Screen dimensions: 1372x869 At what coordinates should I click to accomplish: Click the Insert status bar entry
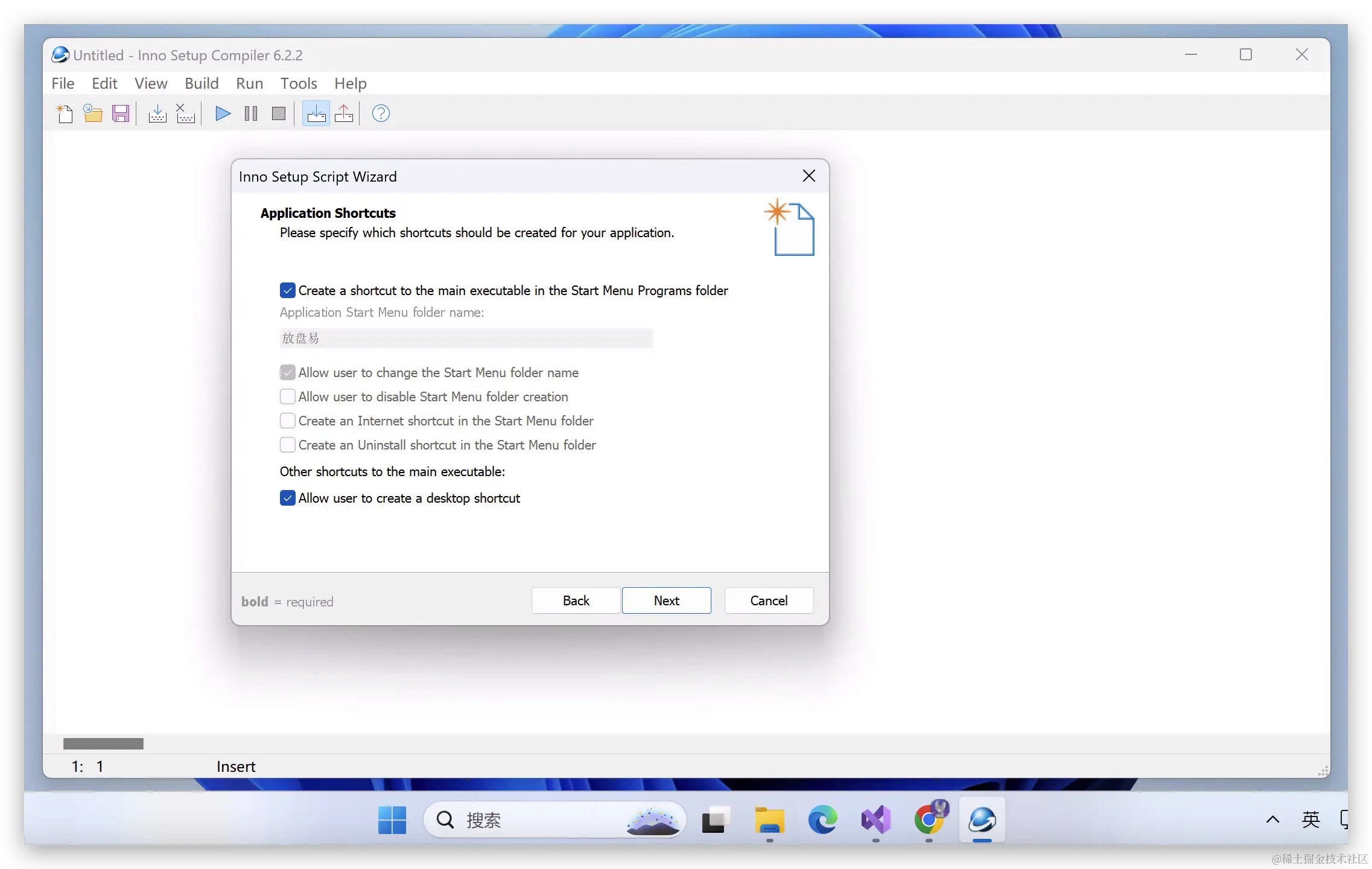pyautogui.click(x=236, y=766)
